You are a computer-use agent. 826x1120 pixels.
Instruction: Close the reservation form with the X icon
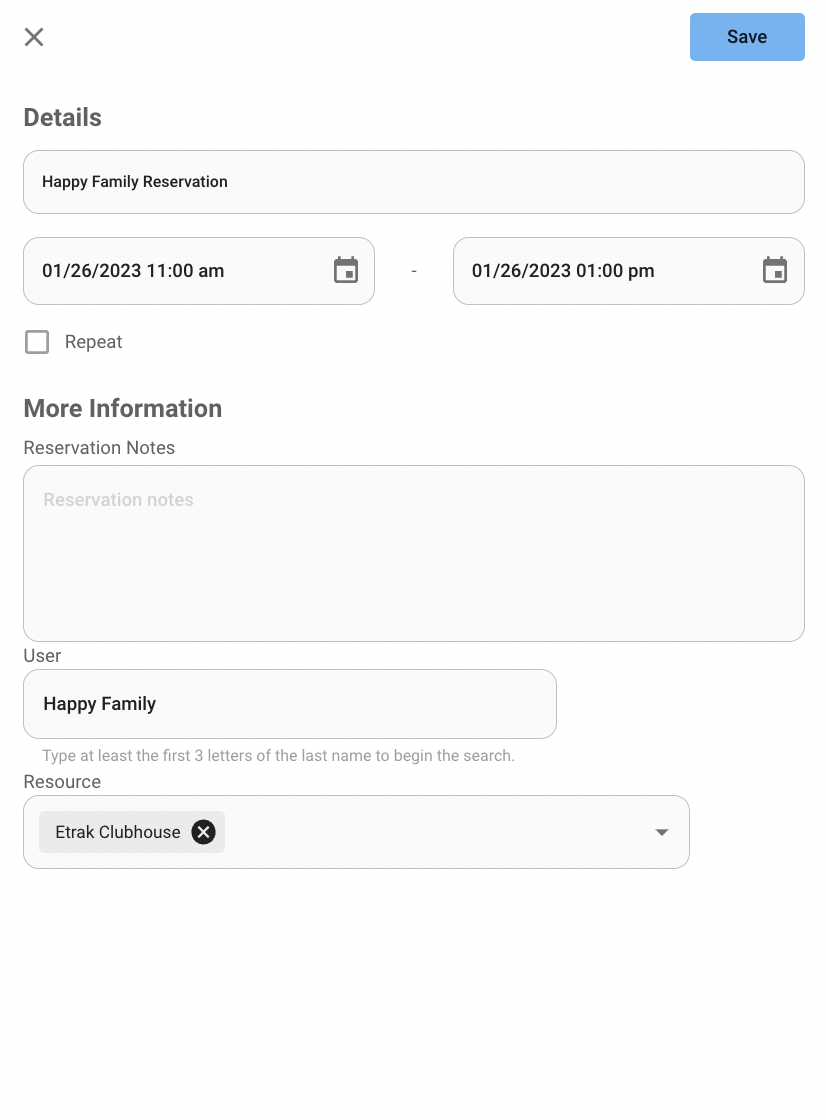pos(34,37)
